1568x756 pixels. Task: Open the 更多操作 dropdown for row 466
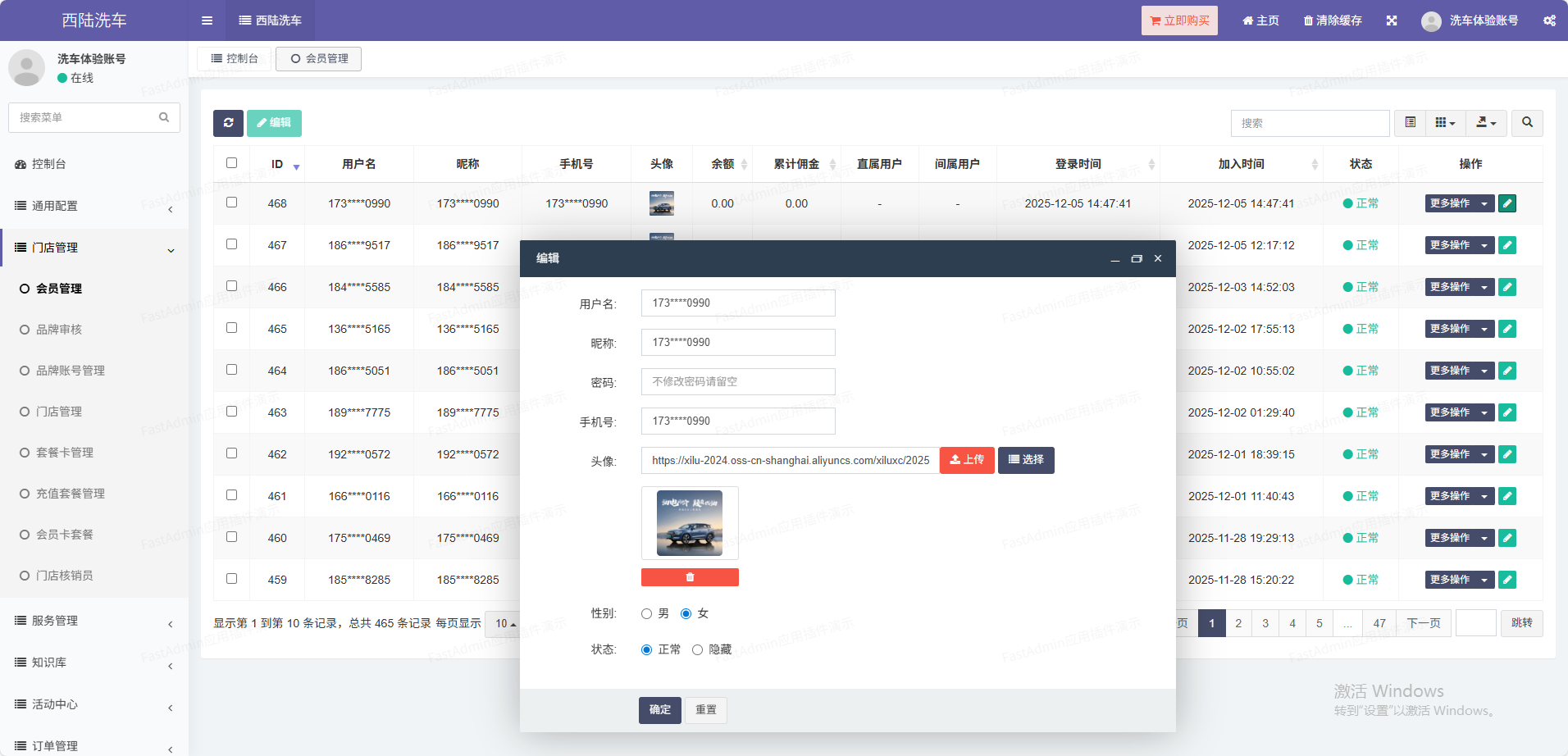[x=1459, y=287]
